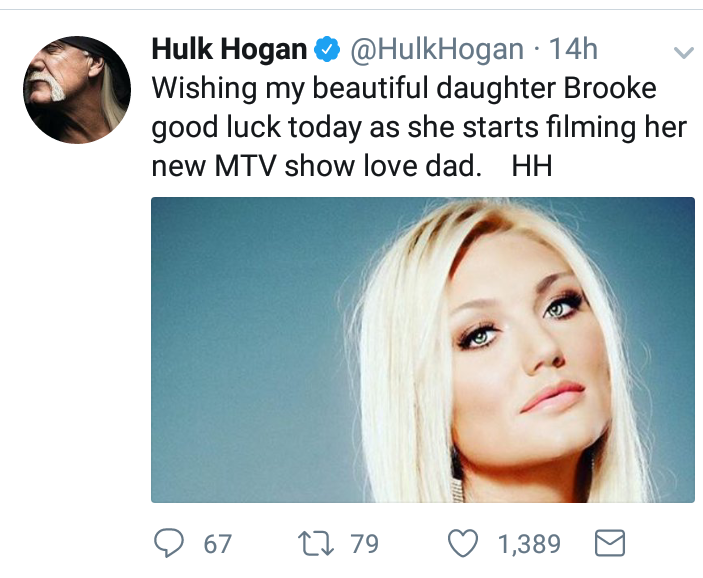Click the reply speech bubble icon
The height and width of the screenshot is (578, 703).
[x=169, y=543]
